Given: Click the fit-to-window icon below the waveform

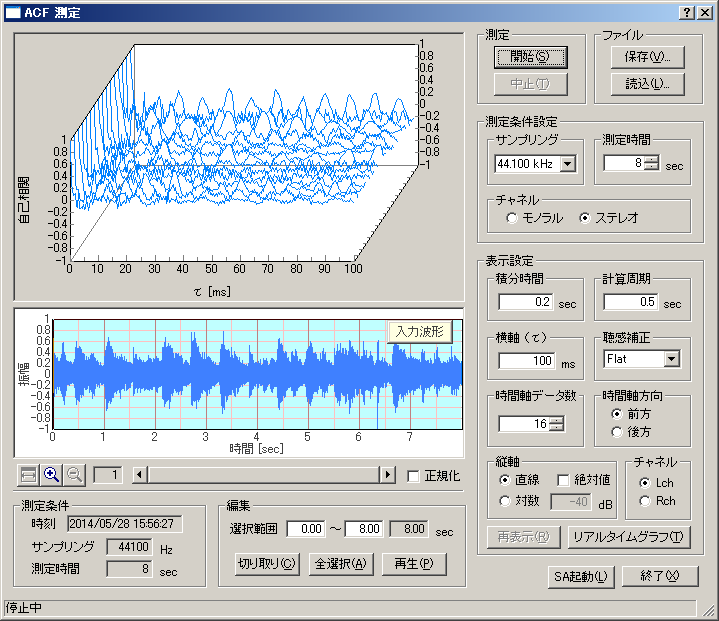Looking at the screenshot, I should [x=28, y=475].
